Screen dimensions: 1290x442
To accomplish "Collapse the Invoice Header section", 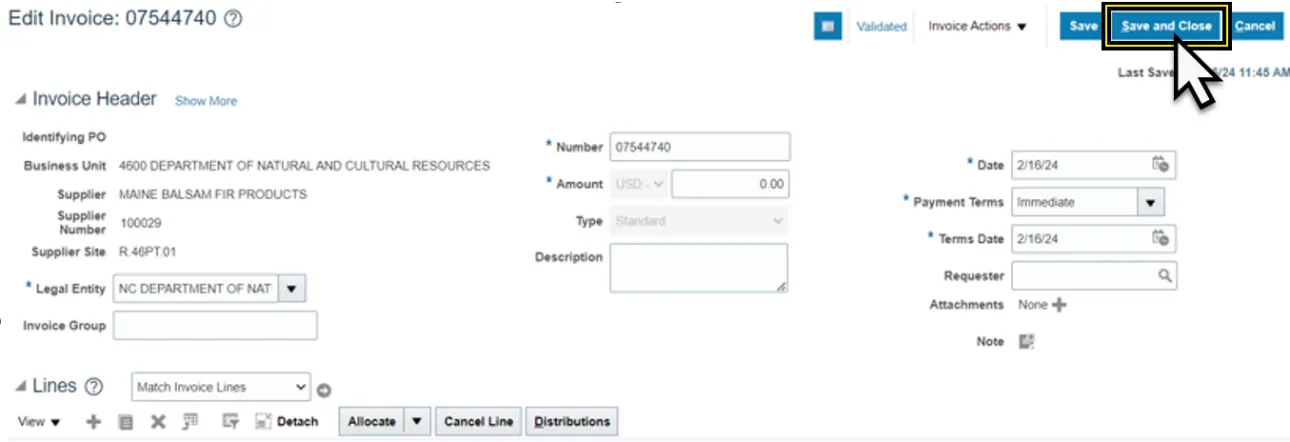I will click(x=20, y=100).
